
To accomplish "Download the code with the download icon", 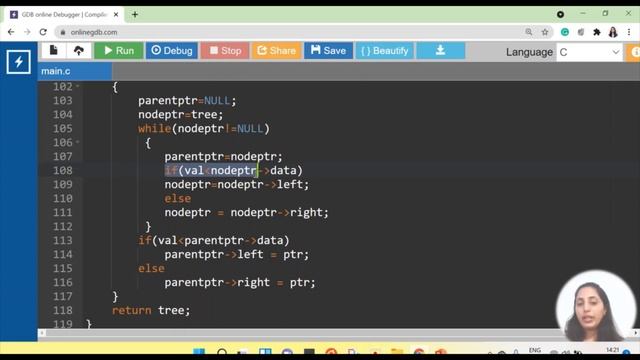I will pos(440,51).
